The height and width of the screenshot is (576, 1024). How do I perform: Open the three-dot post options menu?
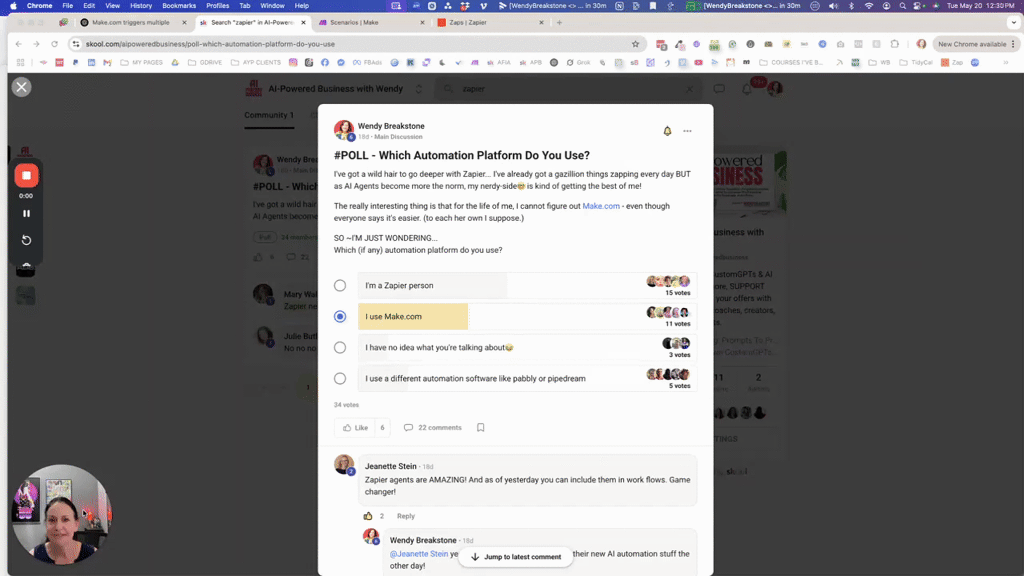687,131
